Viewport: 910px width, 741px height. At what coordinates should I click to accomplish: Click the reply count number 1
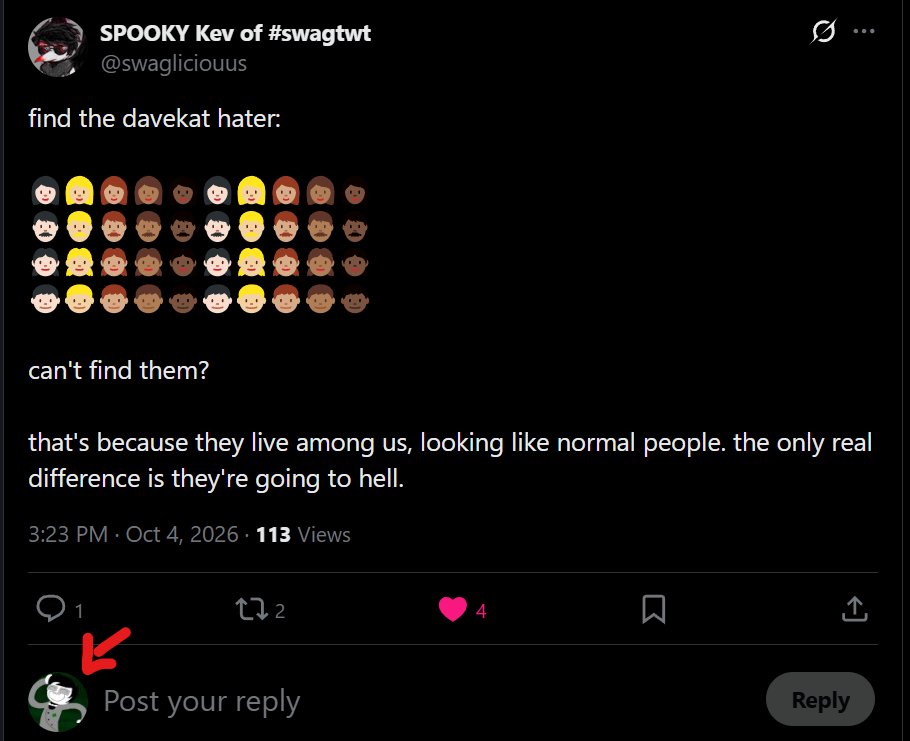[x=79, y=611]
